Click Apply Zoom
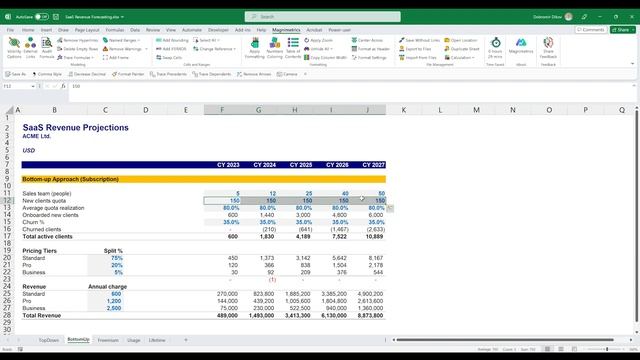 [318, 40]
